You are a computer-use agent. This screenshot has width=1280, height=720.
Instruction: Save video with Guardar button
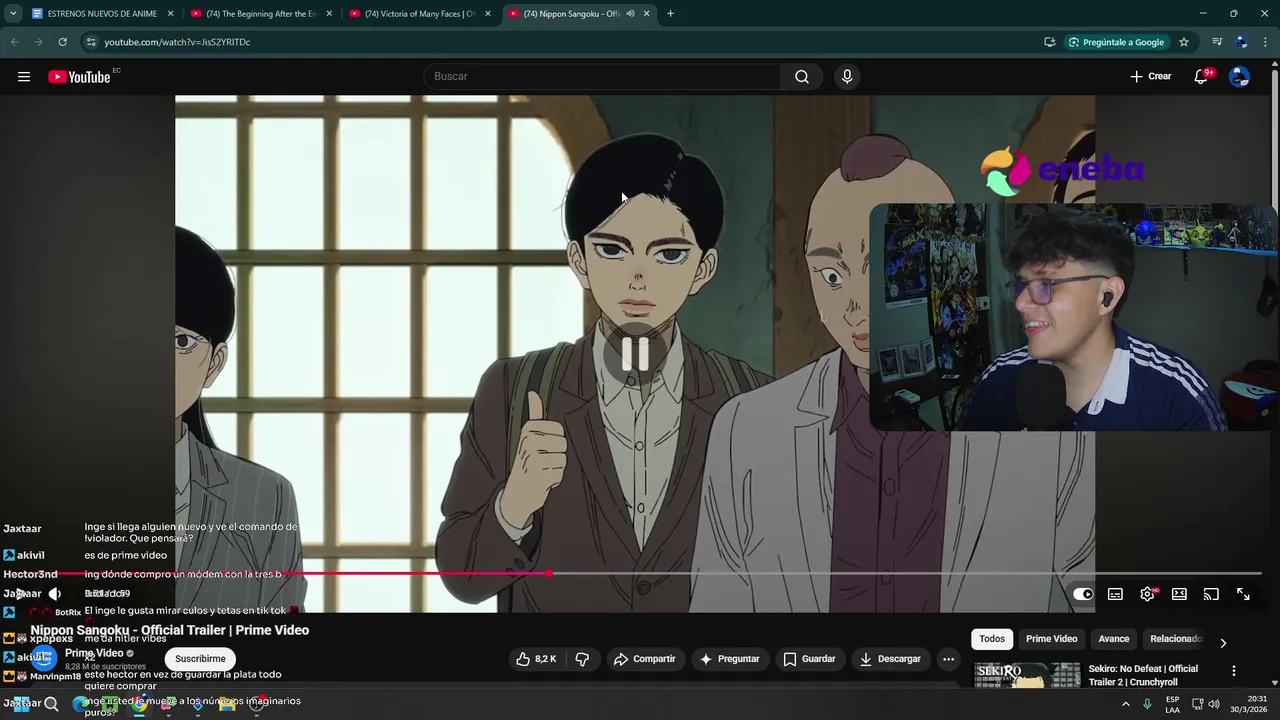pyautogui.click(x=809, y=659)
